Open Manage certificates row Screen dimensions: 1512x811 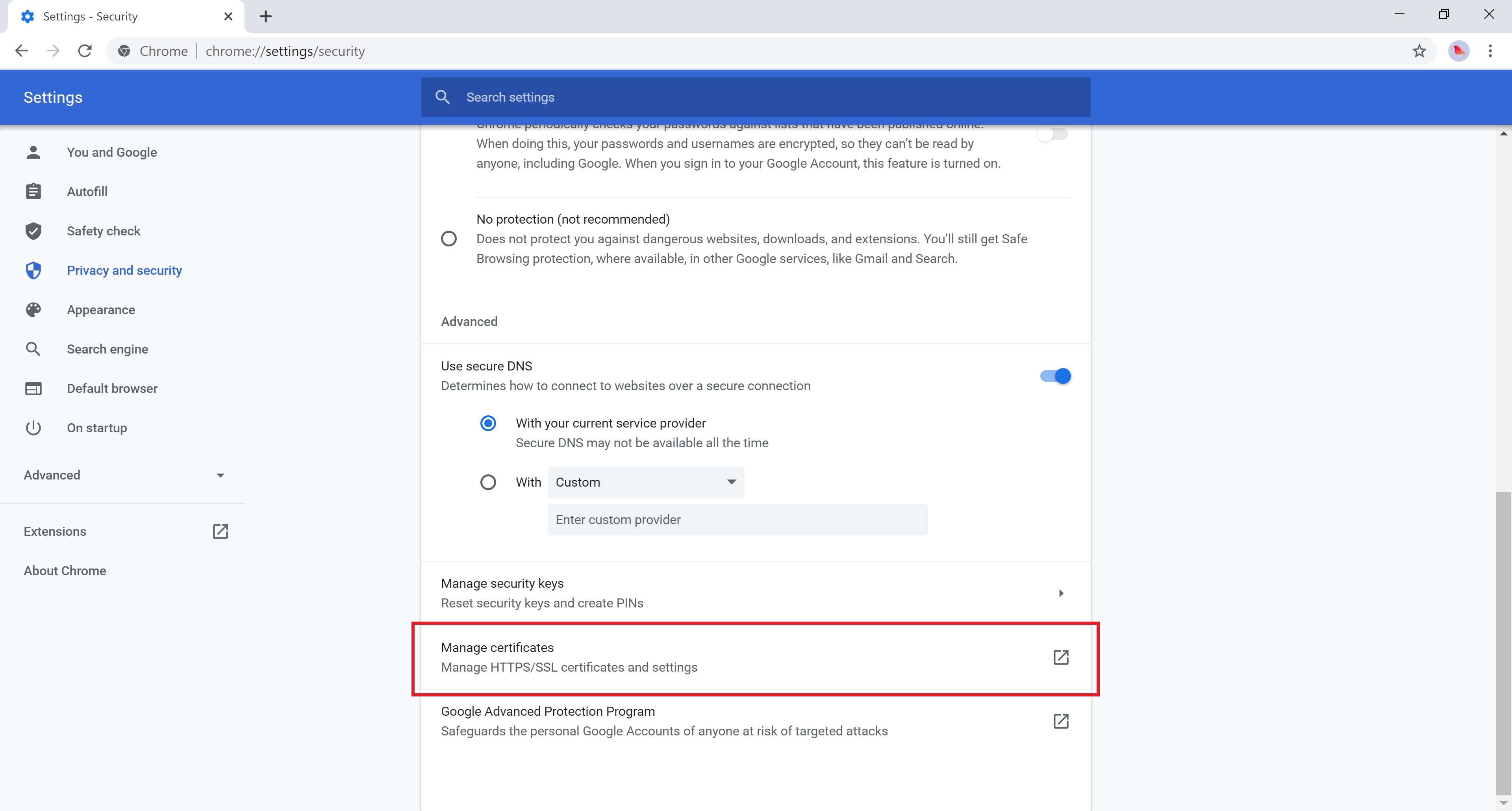click(756, 657)
